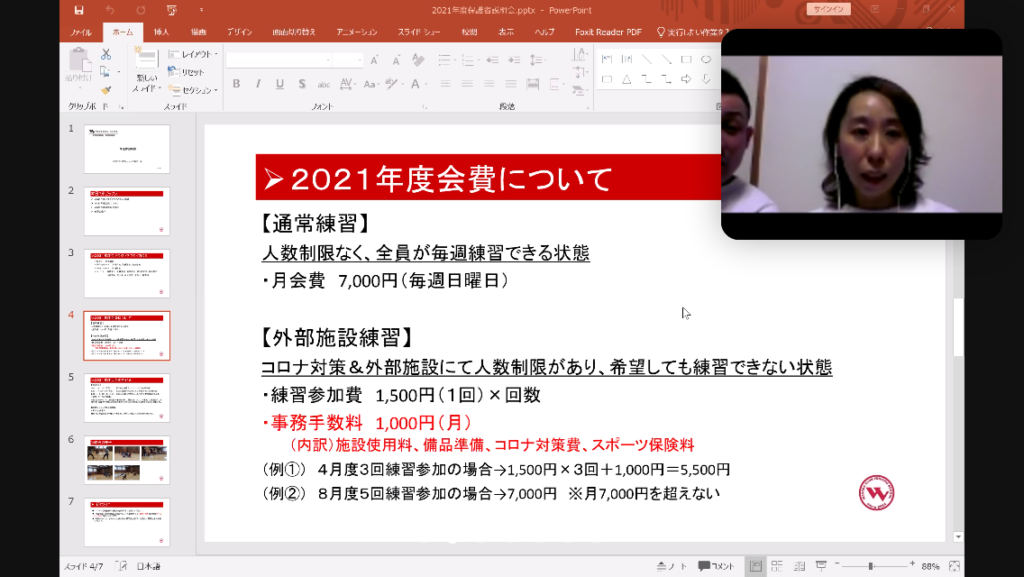Image resolution: width=1024 pixels, height=577 pixels.
Task: Open the 挿入 ribbon tab
Action: [x=162, y=32]
